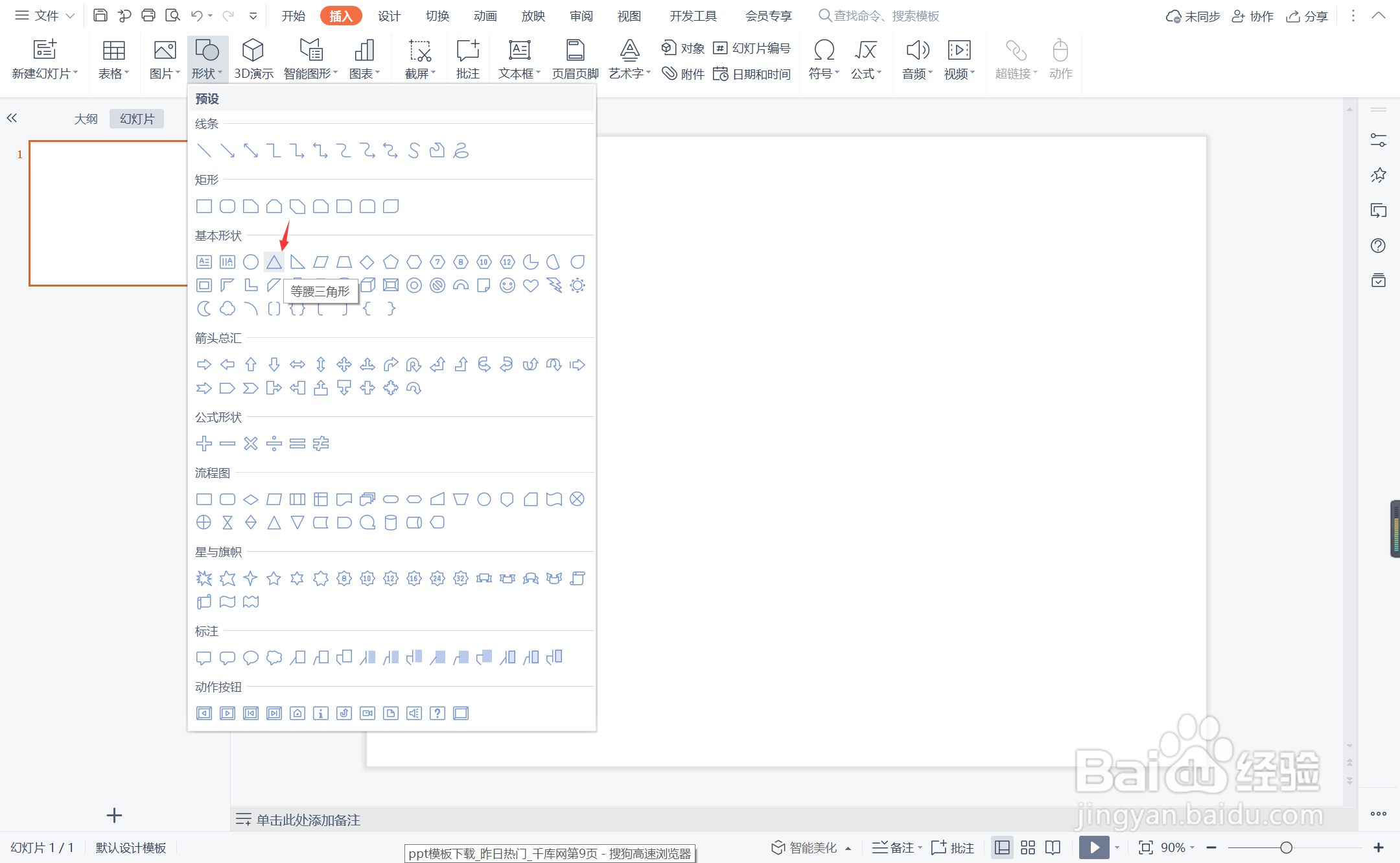The image size is (1400, 863).
Task: Pick the right triangle basic shape
Action: tap(297, 262)
